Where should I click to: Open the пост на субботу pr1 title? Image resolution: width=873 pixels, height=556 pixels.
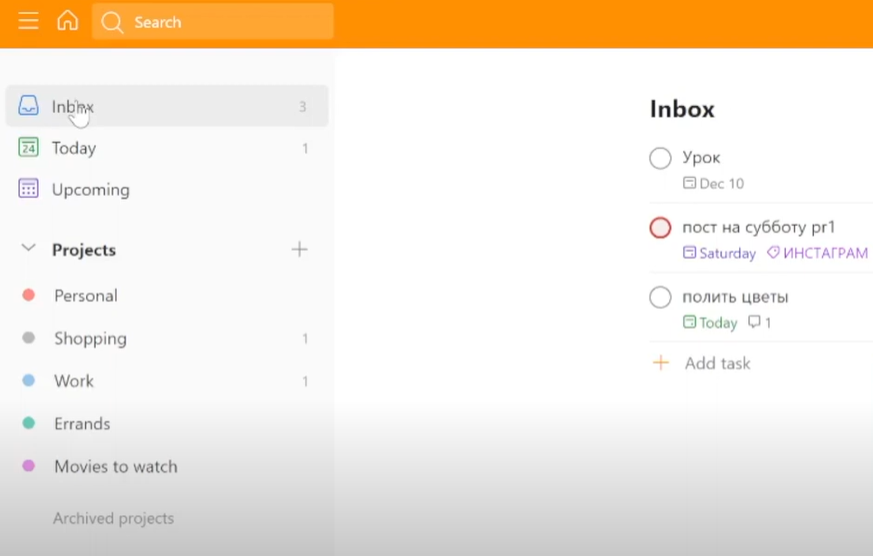click(759, 227)
